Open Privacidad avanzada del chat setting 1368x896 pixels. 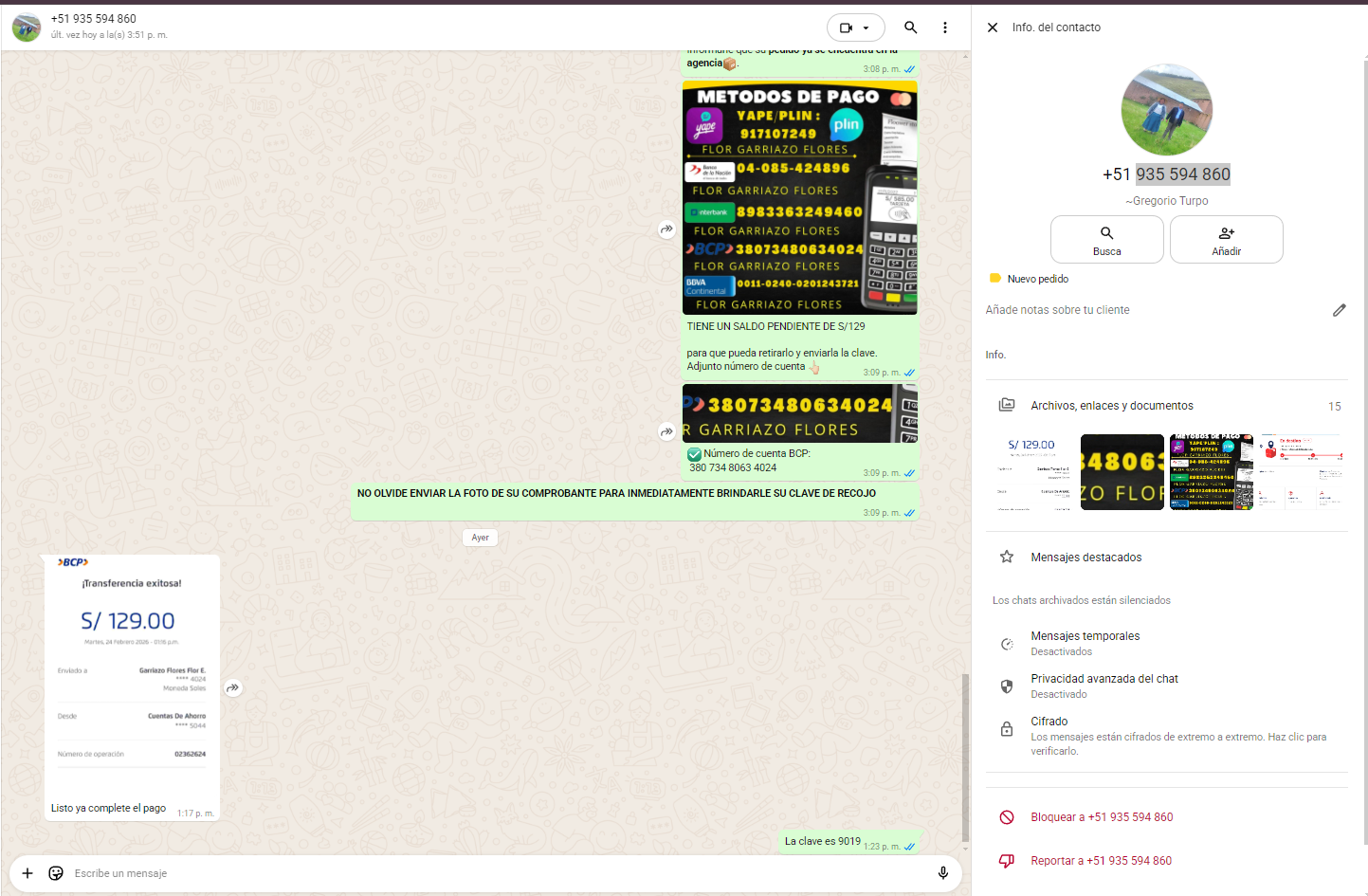click(x=1104, y=686)
